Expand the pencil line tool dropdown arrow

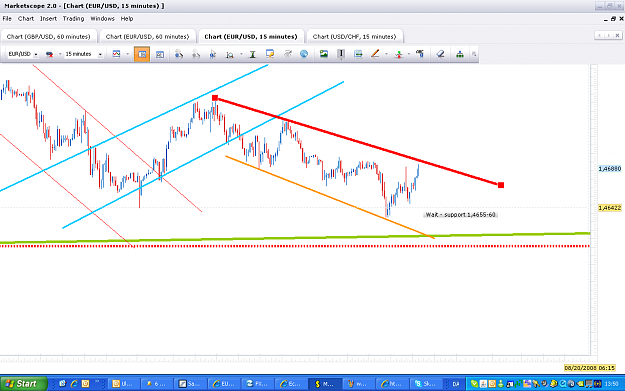386,54
